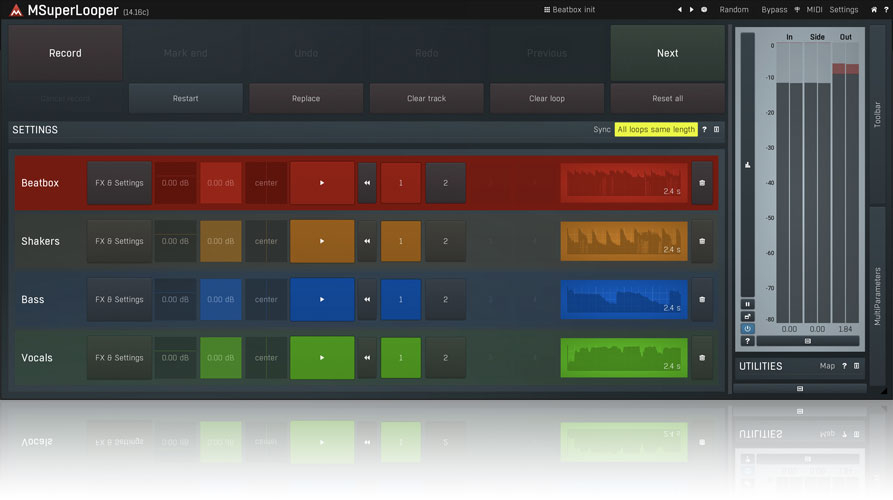Clear the Beatbox track with trash icon
Viewport: 893px width, 500px height.
(701, 183)
